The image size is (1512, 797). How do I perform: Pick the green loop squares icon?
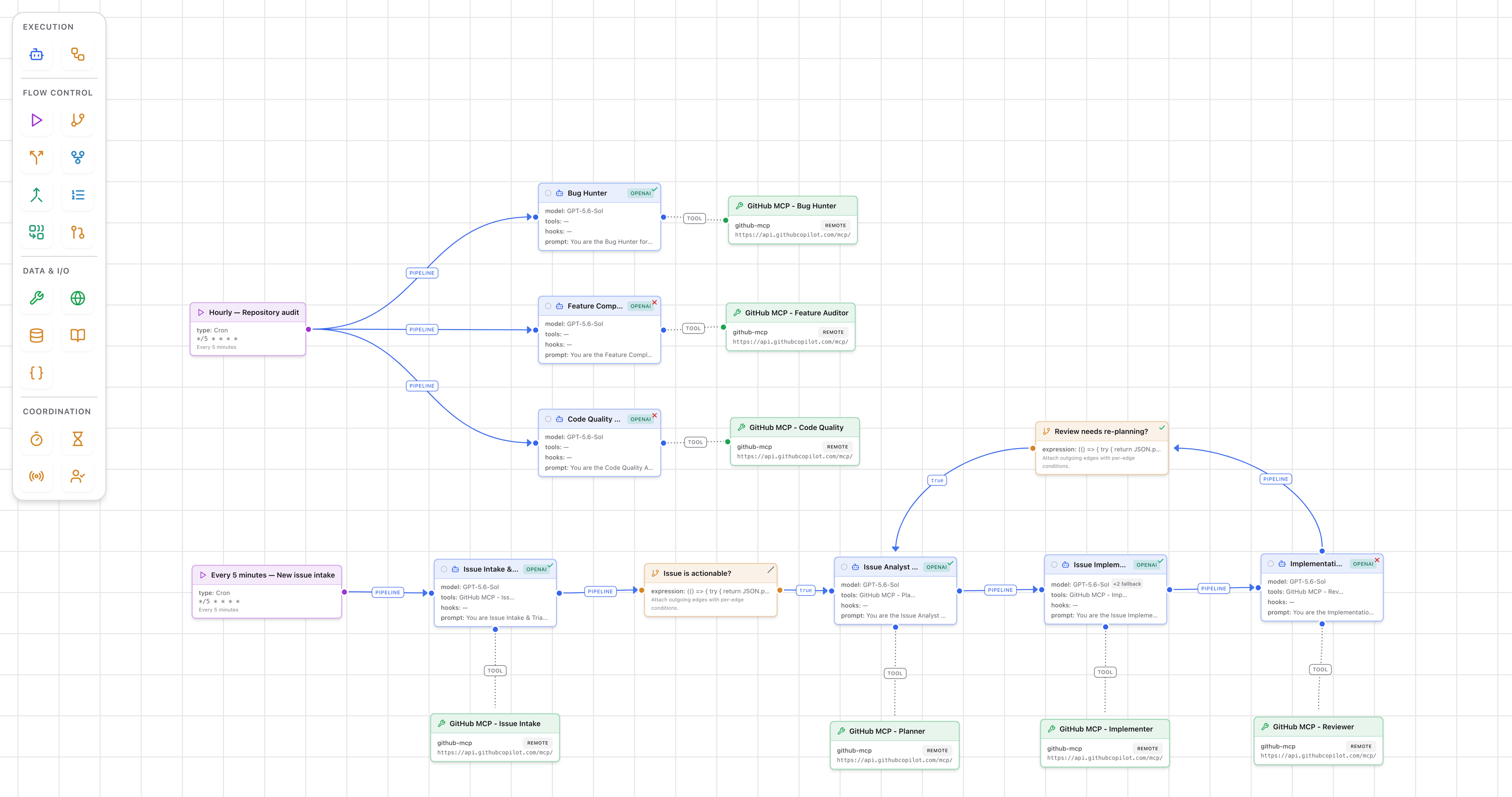click(36, 233)
